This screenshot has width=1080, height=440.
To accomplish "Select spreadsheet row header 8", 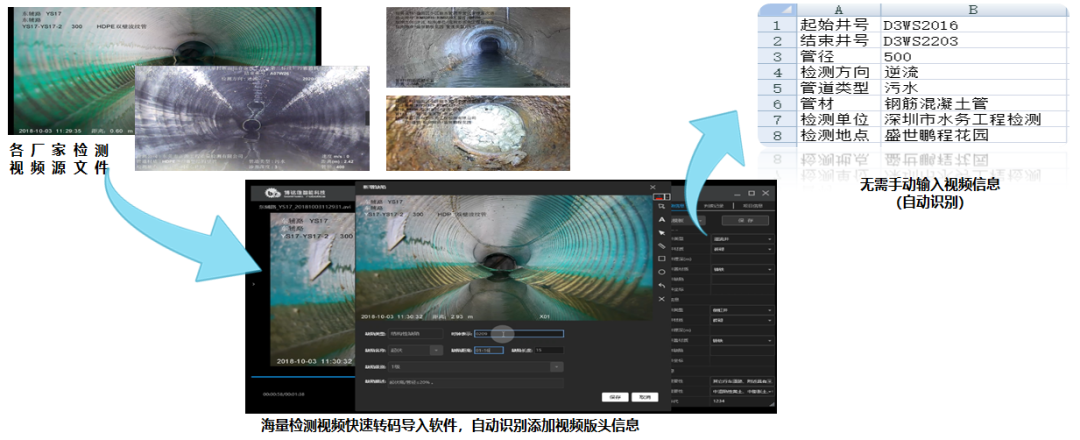I will [x=777, y=136].
